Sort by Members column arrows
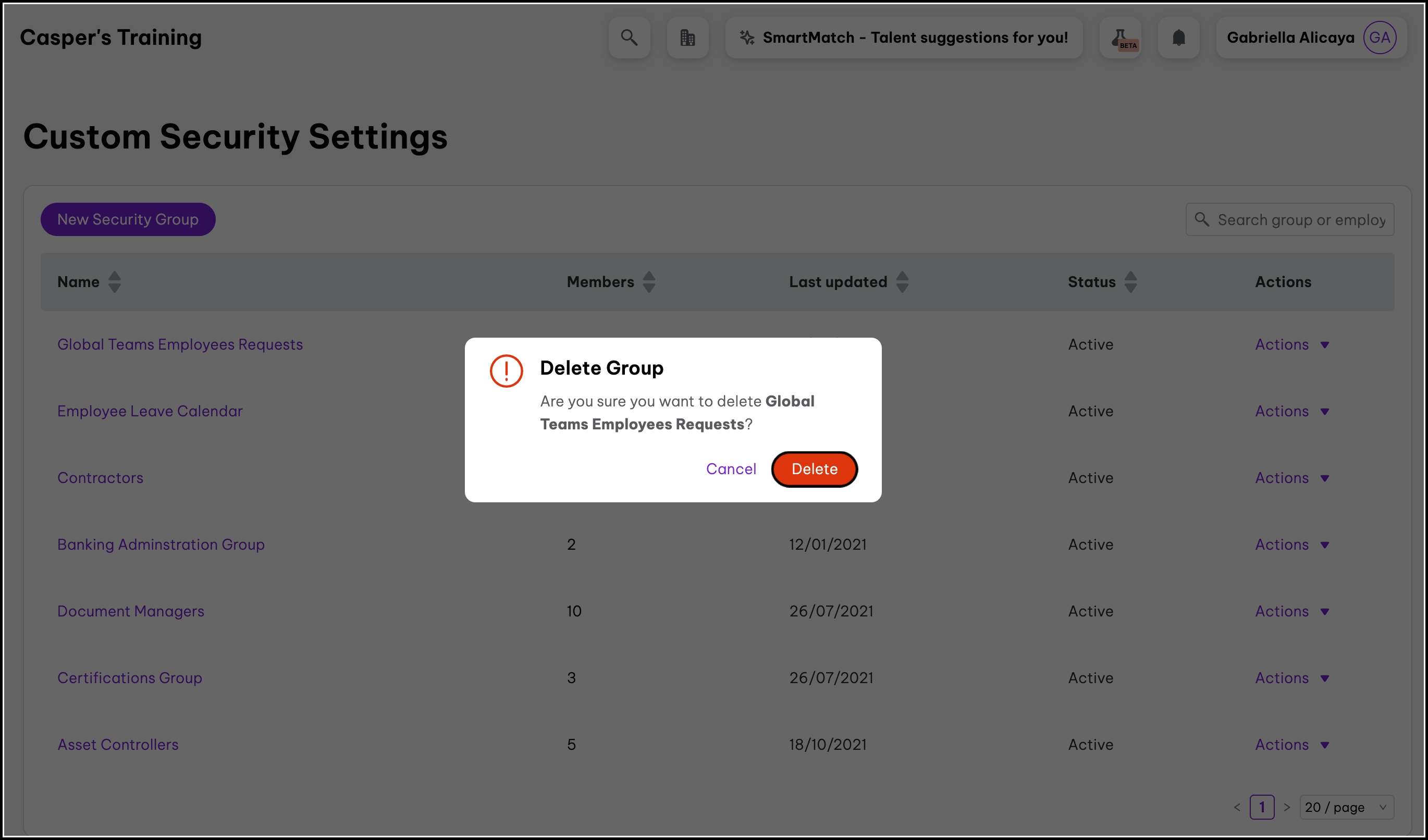This screenshot has height=840, width=1428. tap(649, 281)
